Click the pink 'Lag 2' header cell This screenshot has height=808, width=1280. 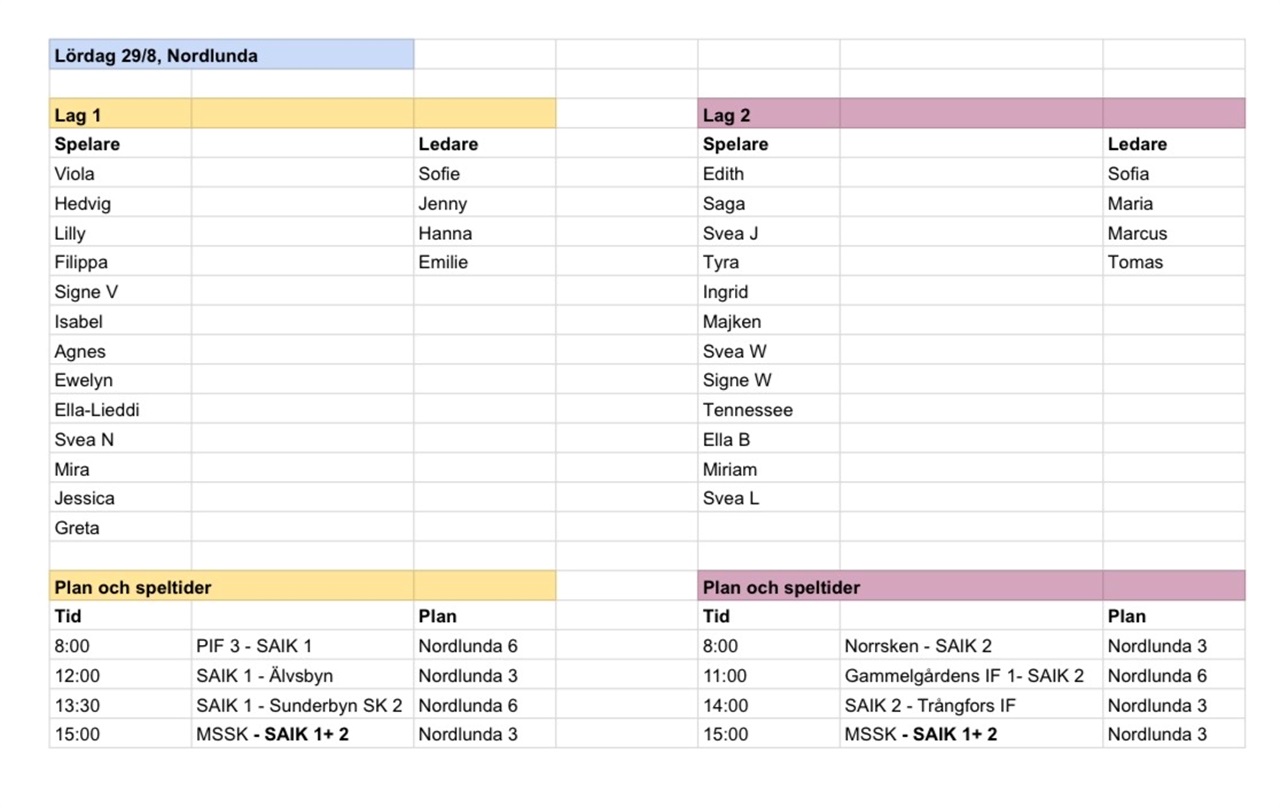pos(768,114)
